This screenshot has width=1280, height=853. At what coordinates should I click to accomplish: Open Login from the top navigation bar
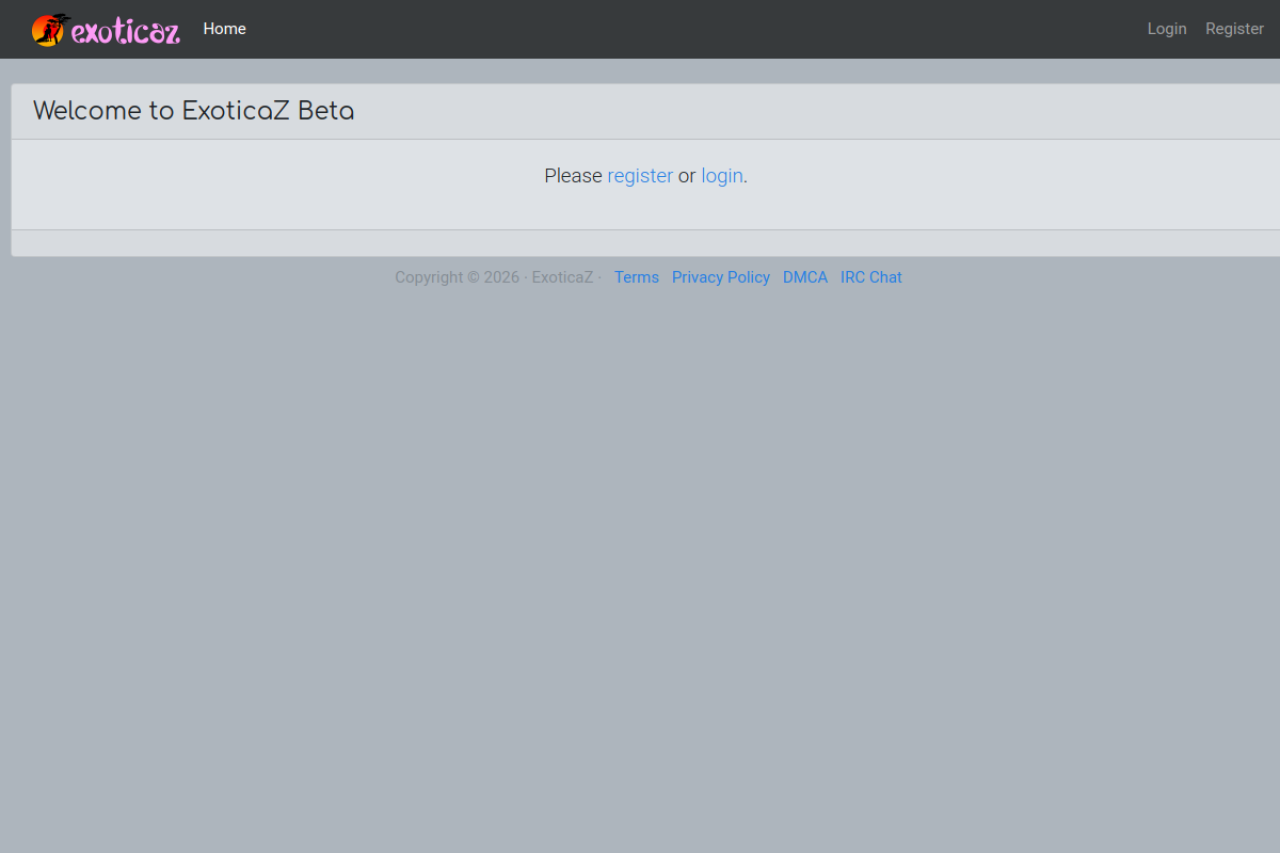tap(1166, 29)
